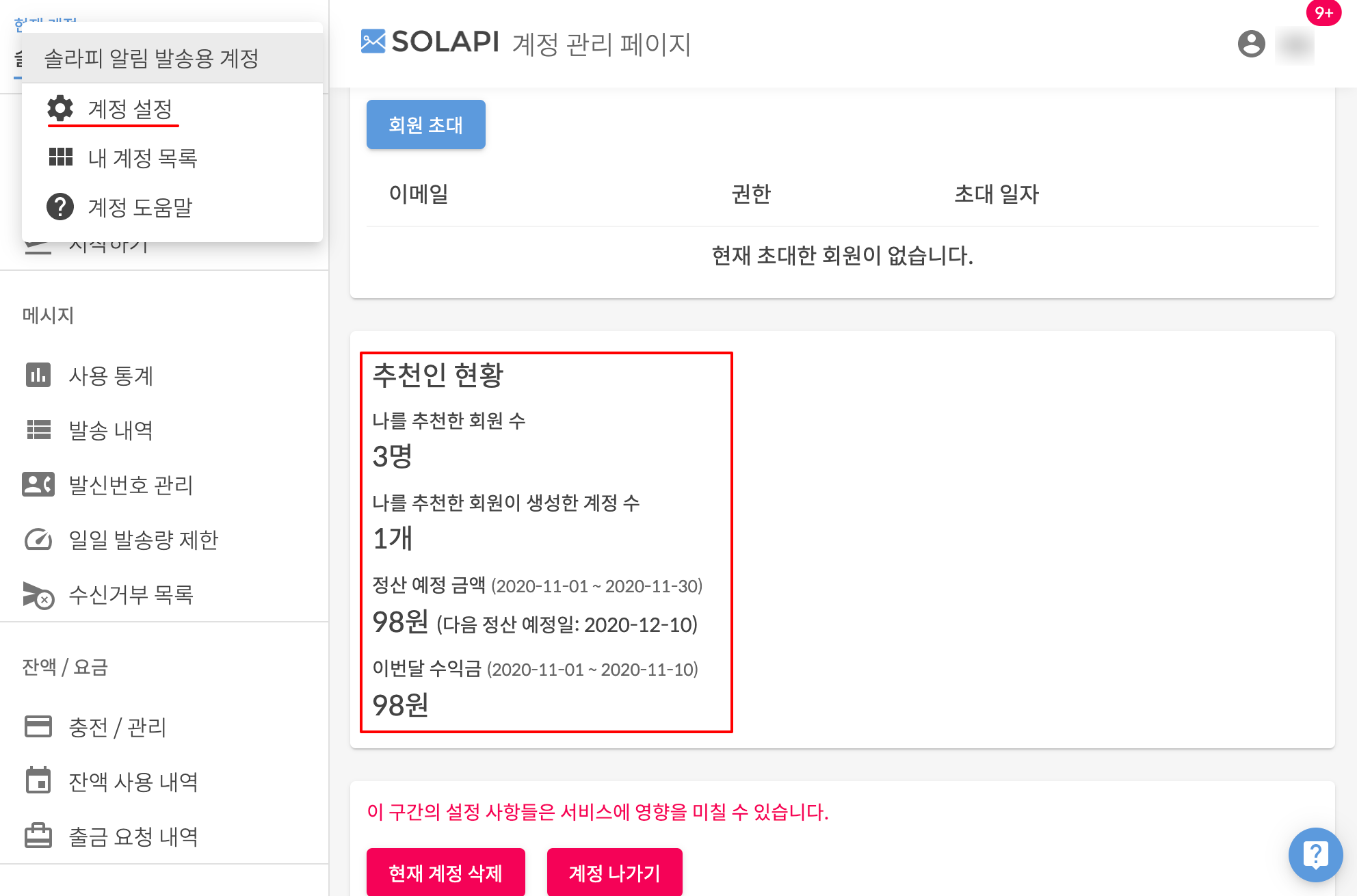The image size is (1357, 896).
Task: Open the 출금 요청 내역 briefcase icon
Action: [x=38, y=835]
